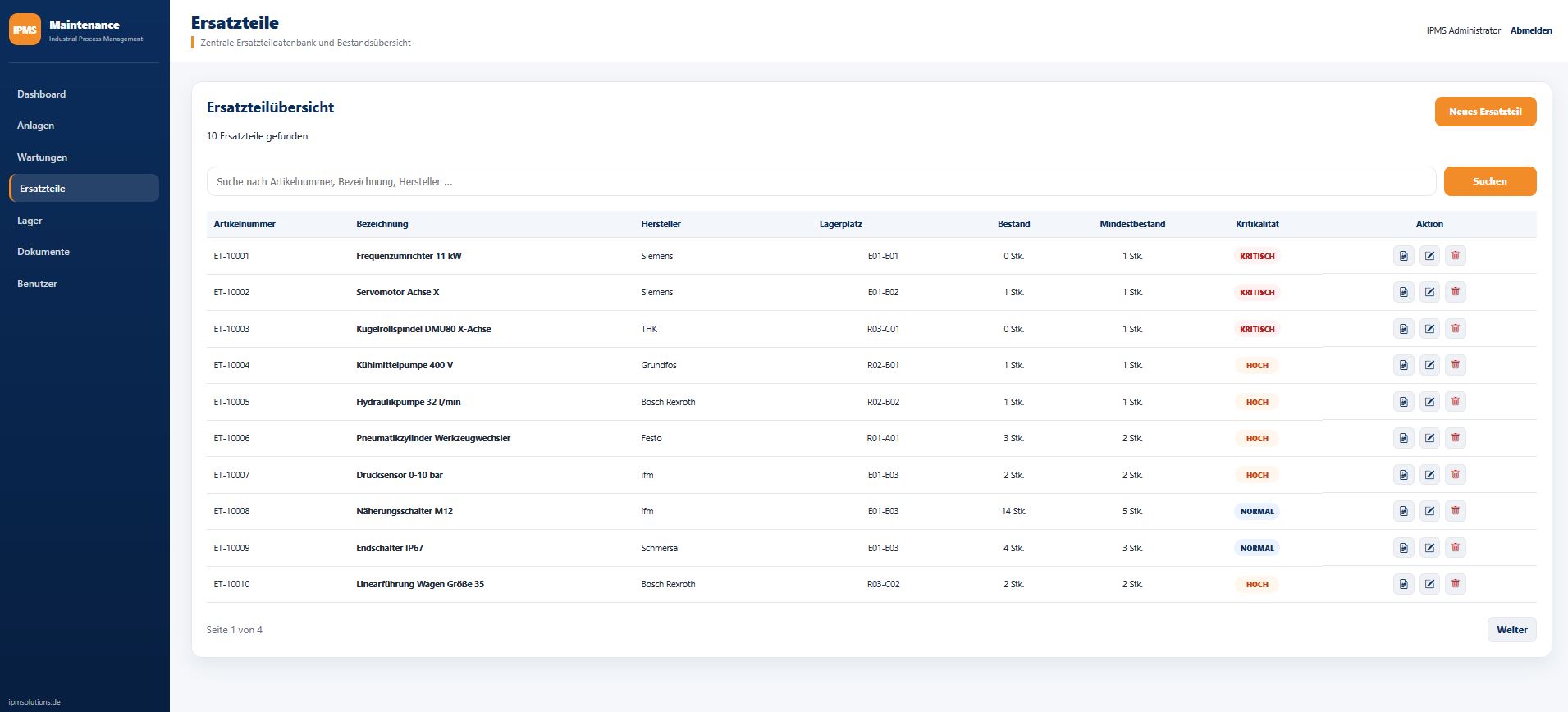Click the IPMS logo in the sidebar

click(25, 30)
